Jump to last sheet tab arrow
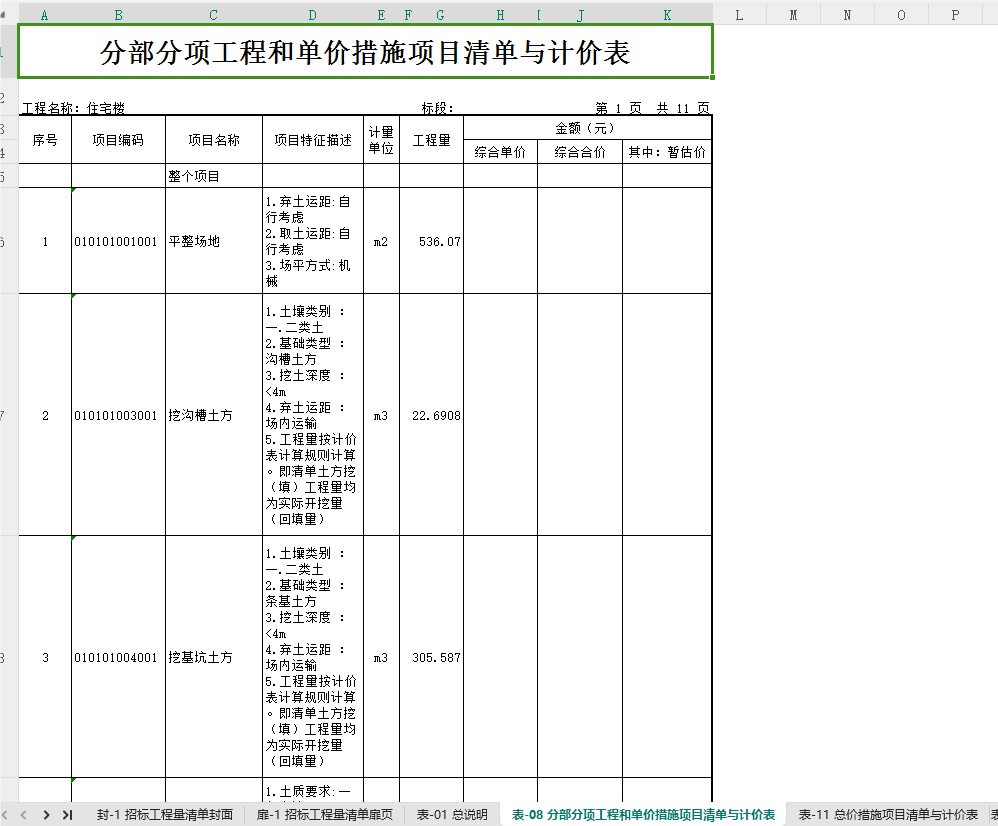The image size is (998, 826). (67, 815)
